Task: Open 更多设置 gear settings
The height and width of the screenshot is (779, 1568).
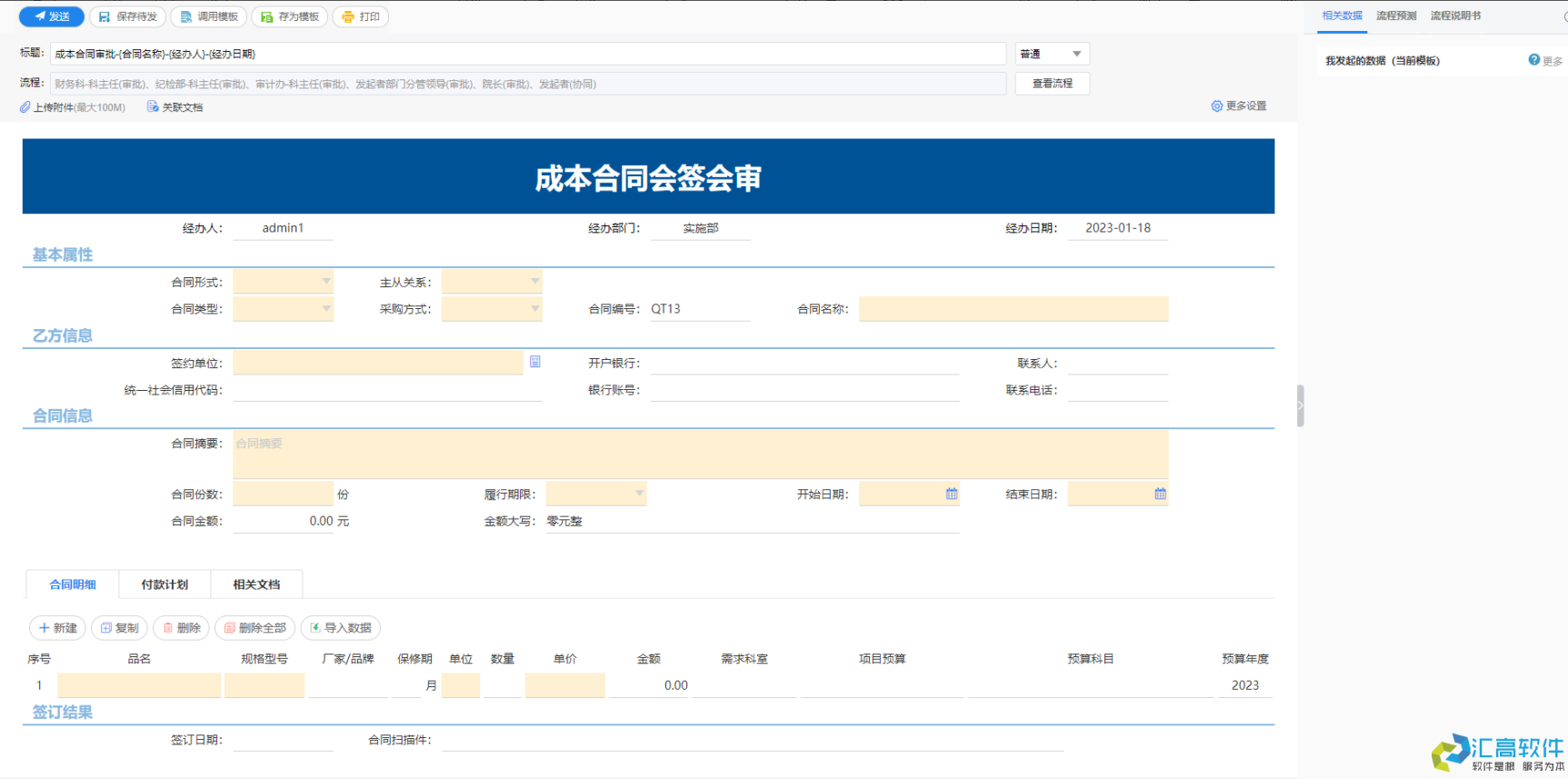Action: point(1217,106)
